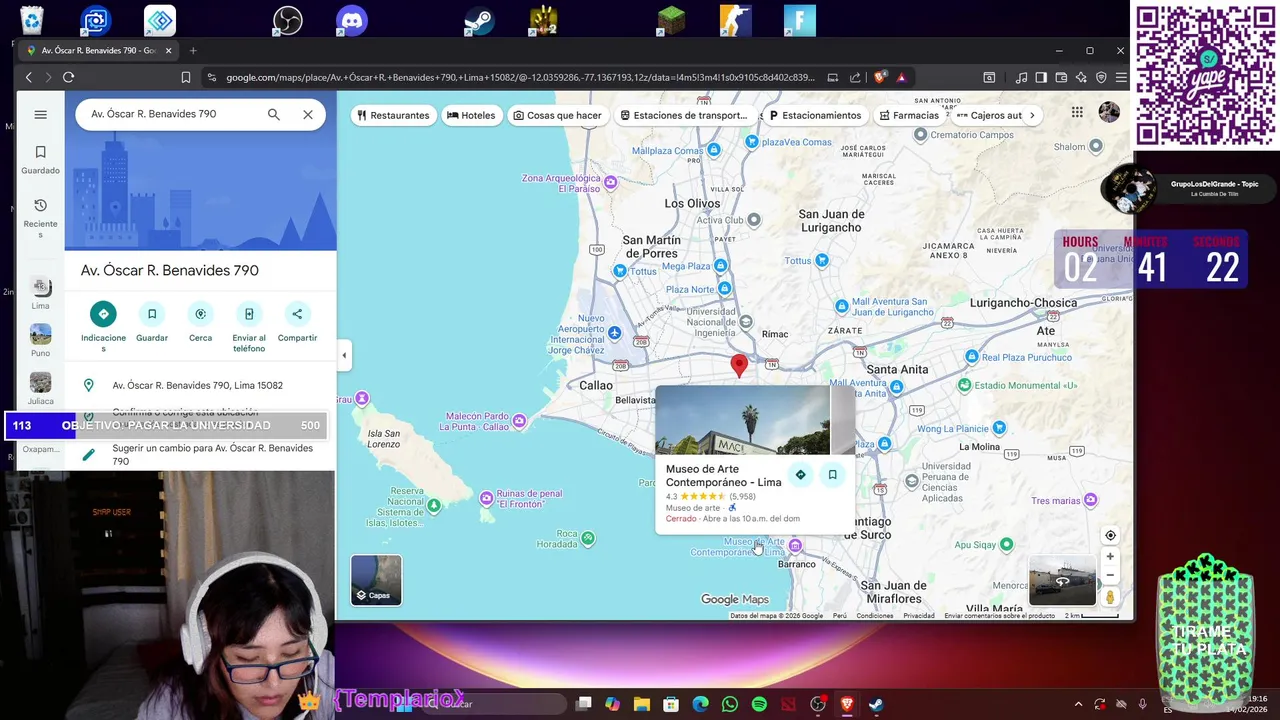Select the Puno recent place thumbnail
Screen dimensions: 1280x720
coord(40,340)
